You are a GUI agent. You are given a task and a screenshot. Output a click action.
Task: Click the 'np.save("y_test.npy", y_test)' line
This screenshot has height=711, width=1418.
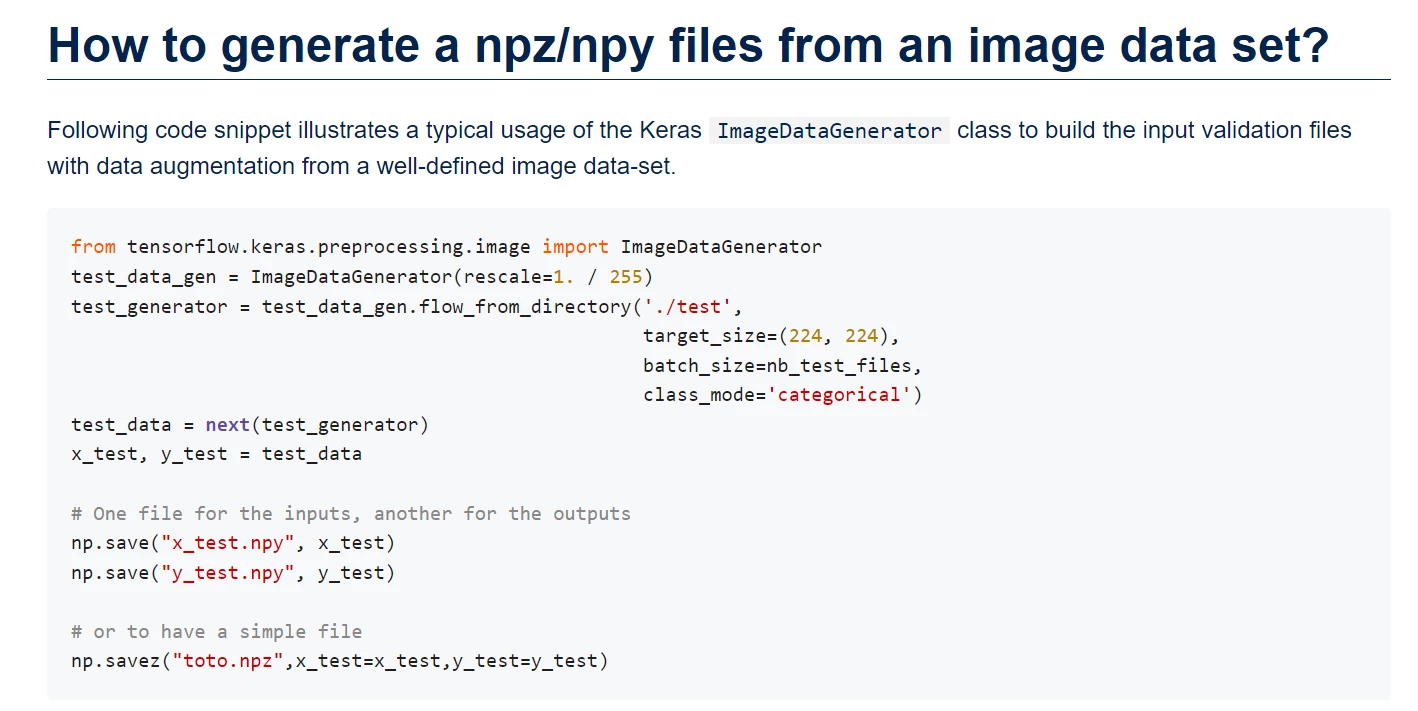pyautogui.click(x=233, y=572)
